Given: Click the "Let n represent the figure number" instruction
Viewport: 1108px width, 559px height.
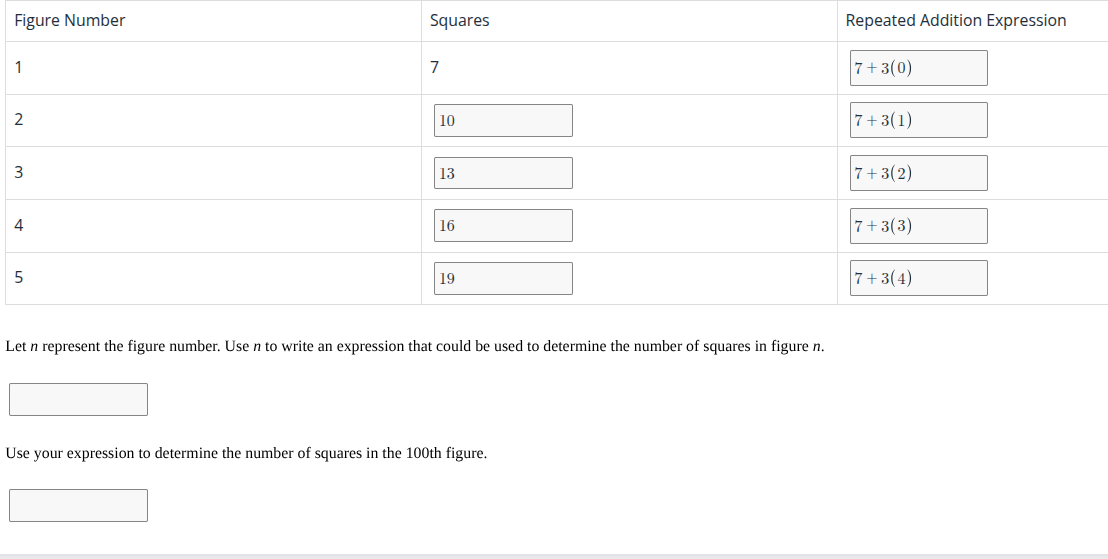Looking at the screenshot, I should [415, 346].
